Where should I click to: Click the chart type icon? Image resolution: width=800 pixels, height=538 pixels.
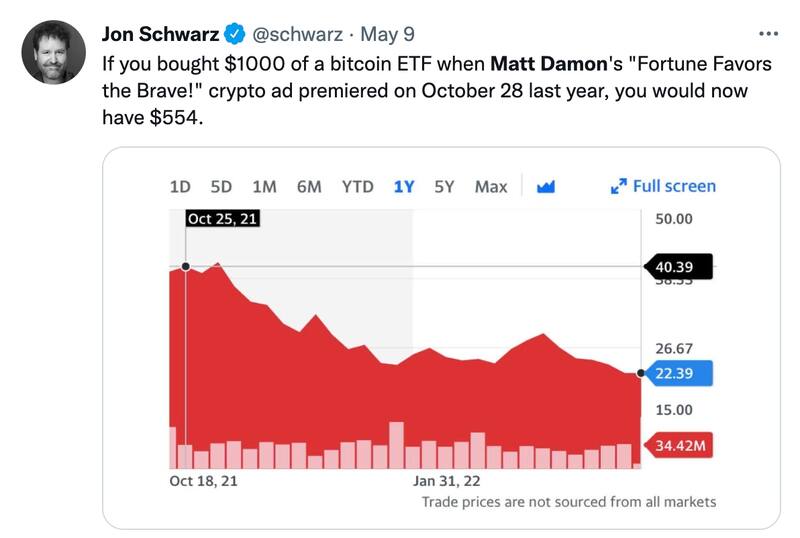(x=546, y=186)
